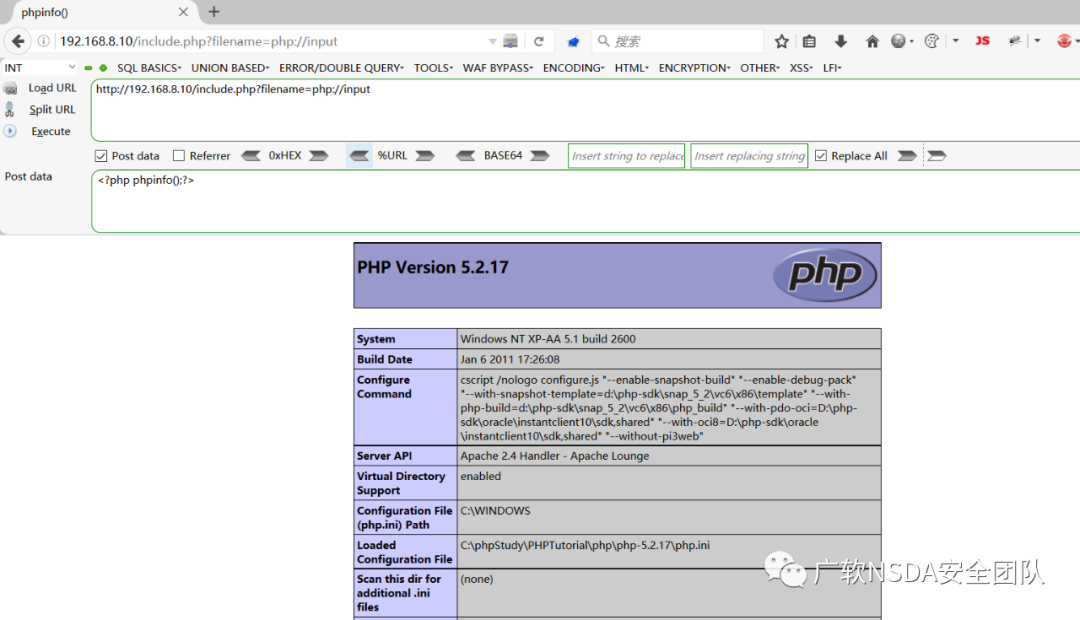Open dropdown arrow next to globe icon

click(x=912, y=41)
